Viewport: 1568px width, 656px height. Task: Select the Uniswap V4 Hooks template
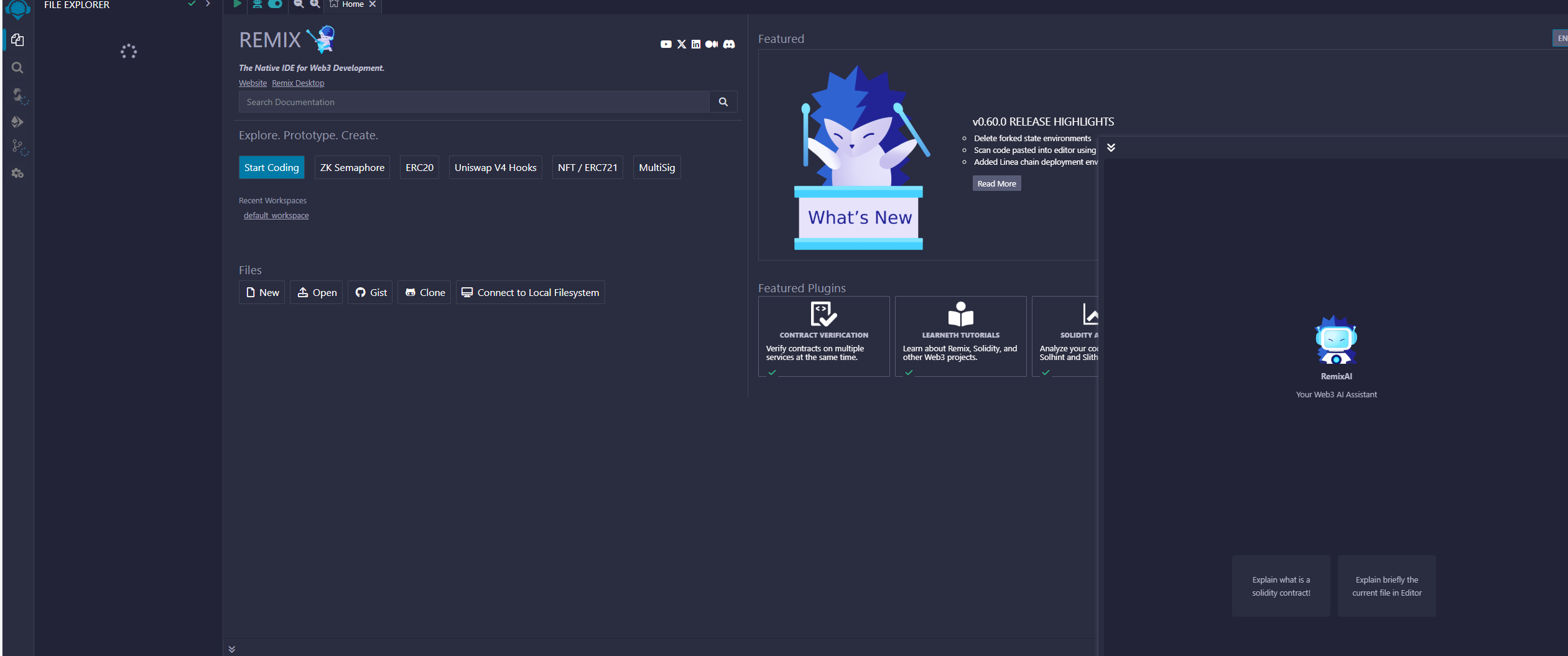click(496, 167)
